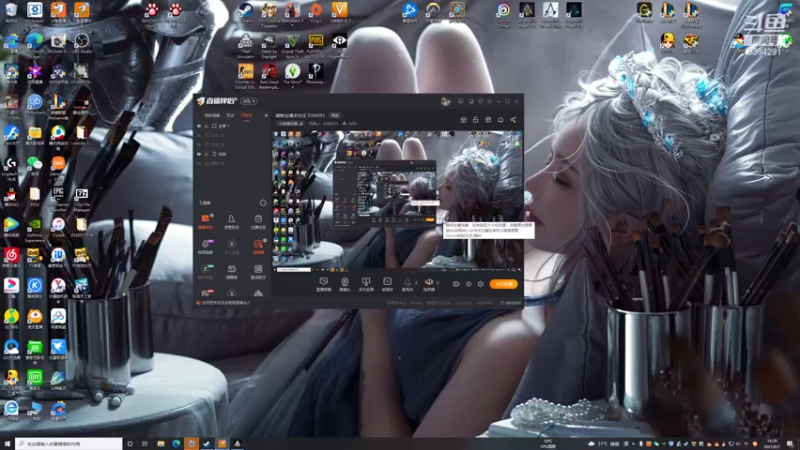Viewport: 800px width, 450px height.
Task: Click the round icon beside the toolbox heading
Action: (263, 203)
